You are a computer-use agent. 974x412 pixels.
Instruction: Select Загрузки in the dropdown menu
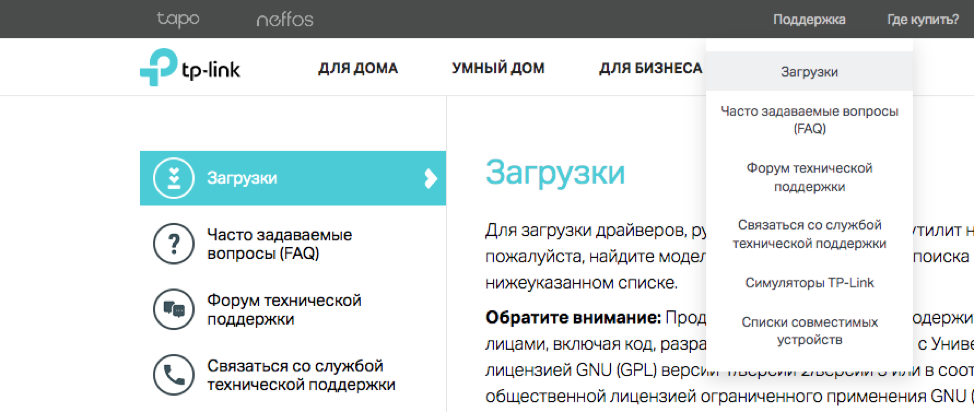coord(809,72)
